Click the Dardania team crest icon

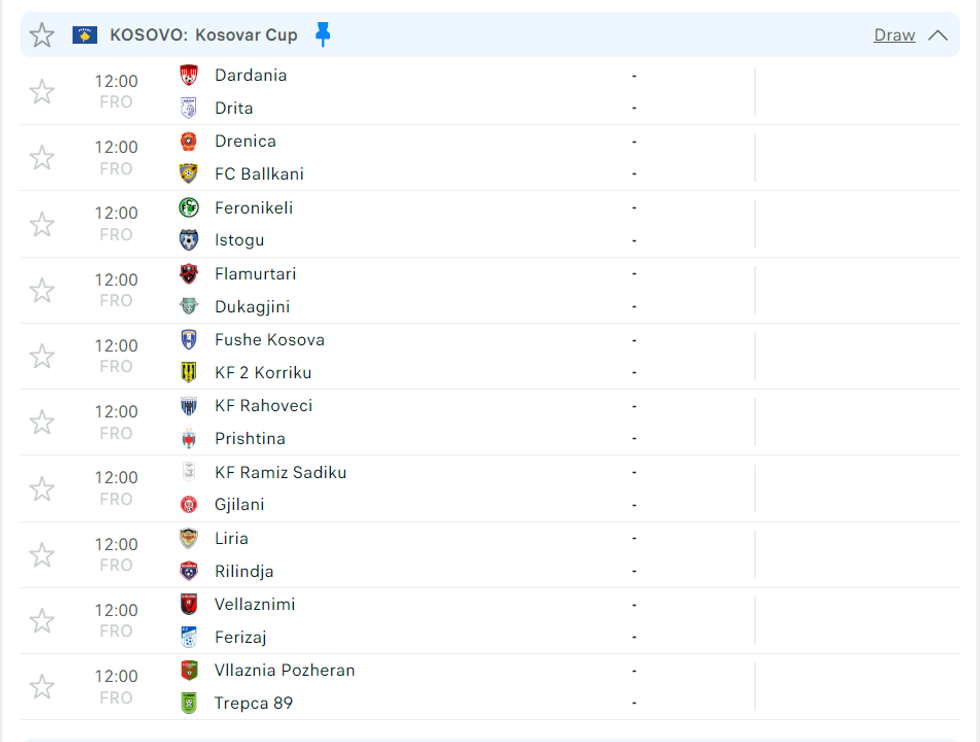(x=188, y=75)
